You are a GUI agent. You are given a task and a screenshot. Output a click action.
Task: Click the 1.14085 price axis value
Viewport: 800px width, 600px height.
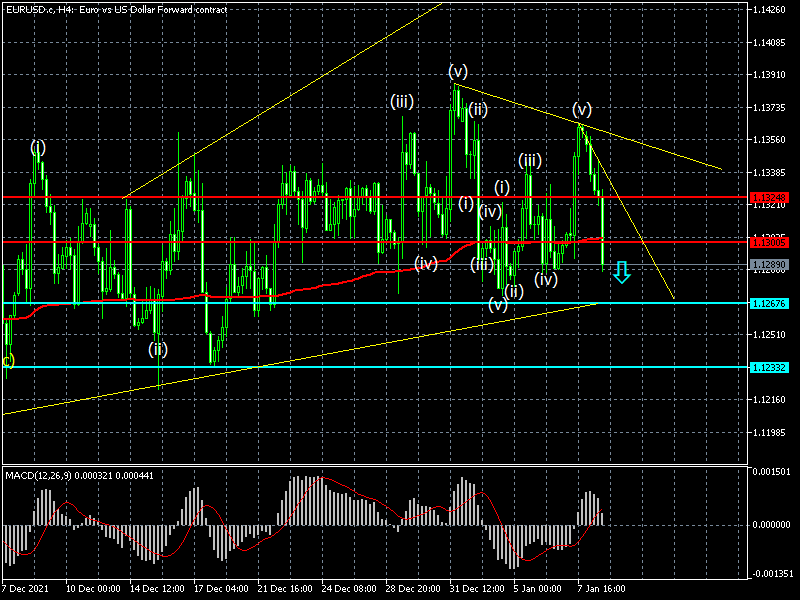tap(769, 42)
